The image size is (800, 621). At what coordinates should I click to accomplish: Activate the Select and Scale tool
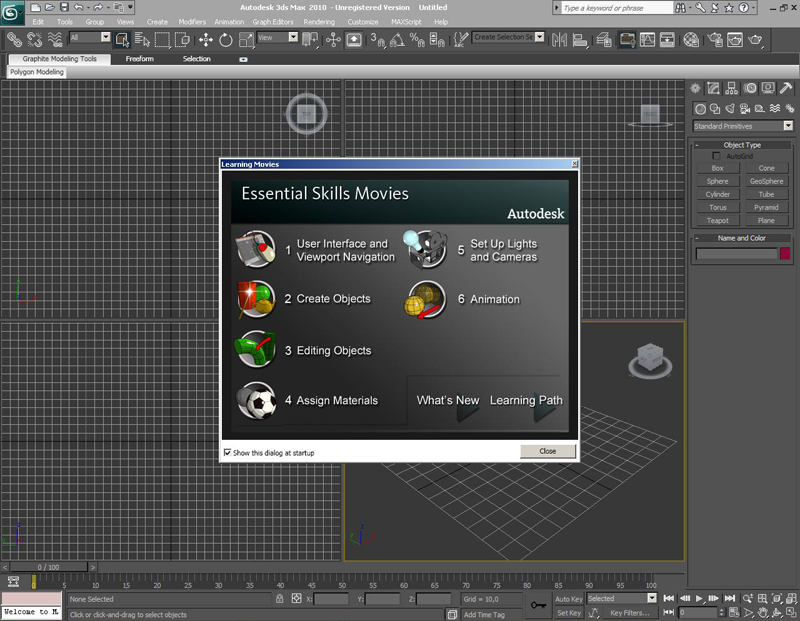[x=246, y=39]
